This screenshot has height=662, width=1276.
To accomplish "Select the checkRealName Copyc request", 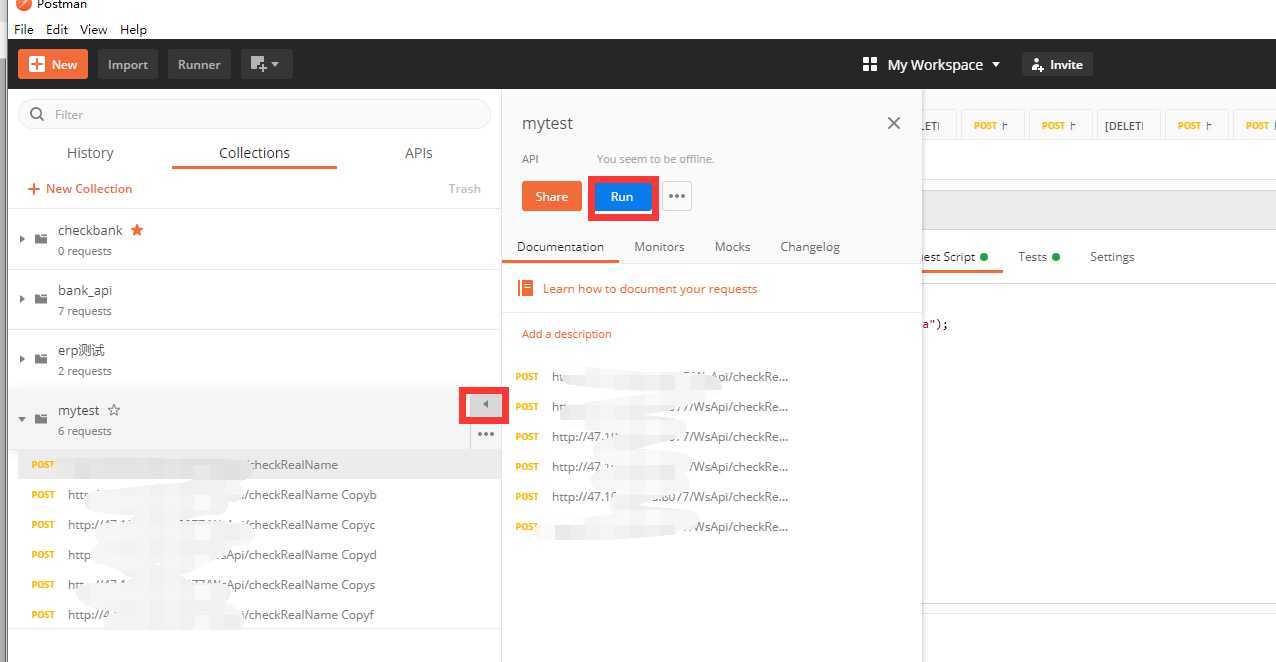I will click(x=259, y=524).
